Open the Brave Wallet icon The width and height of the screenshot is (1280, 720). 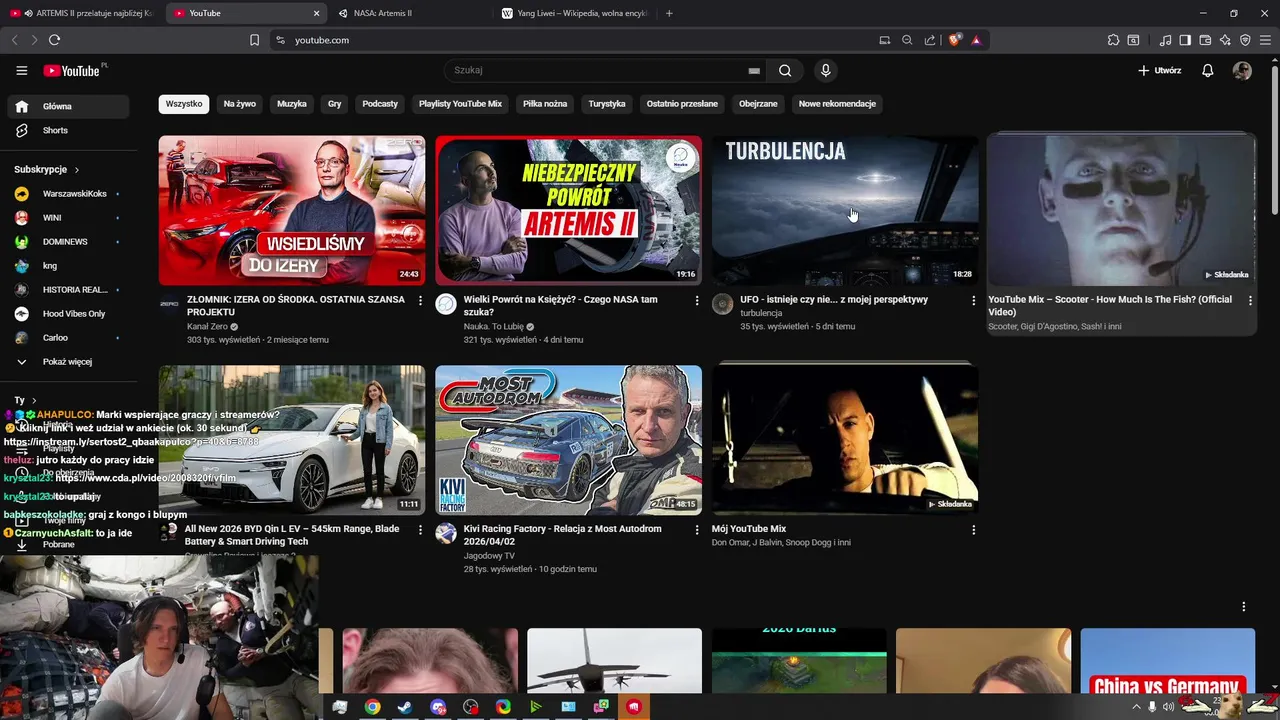[1205, 40]
